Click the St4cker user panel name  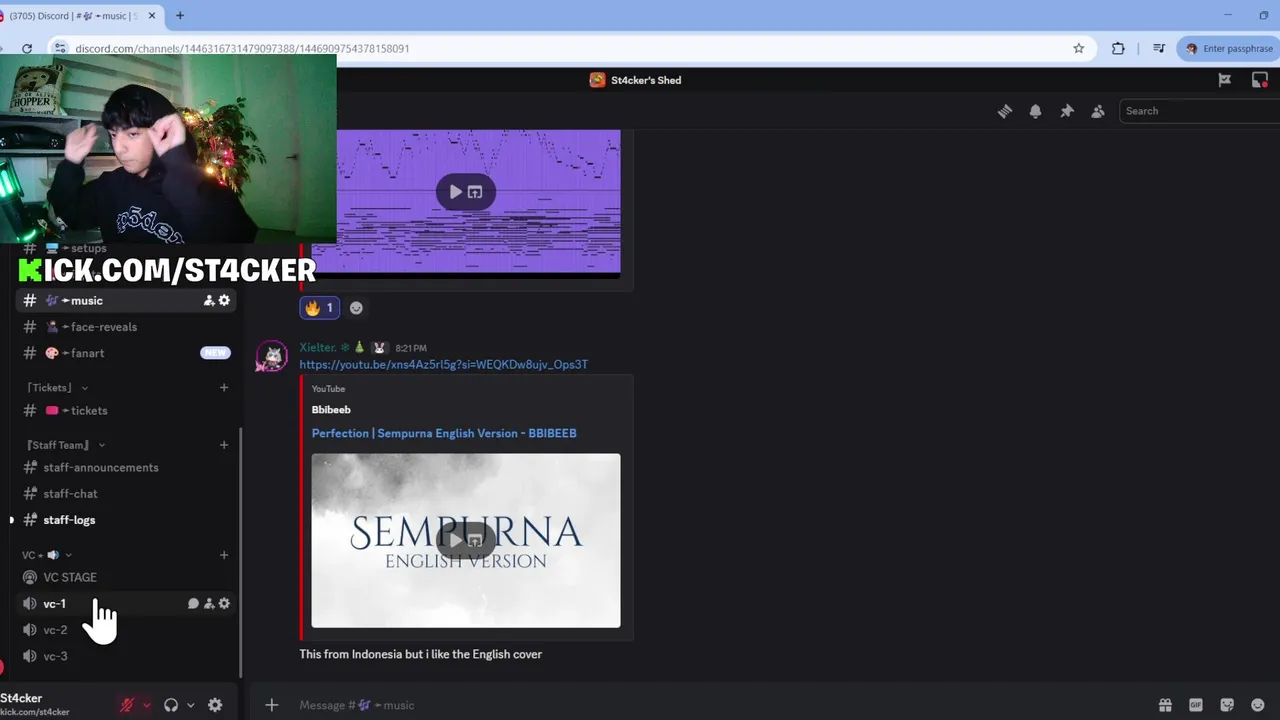[x=21, y=698]
